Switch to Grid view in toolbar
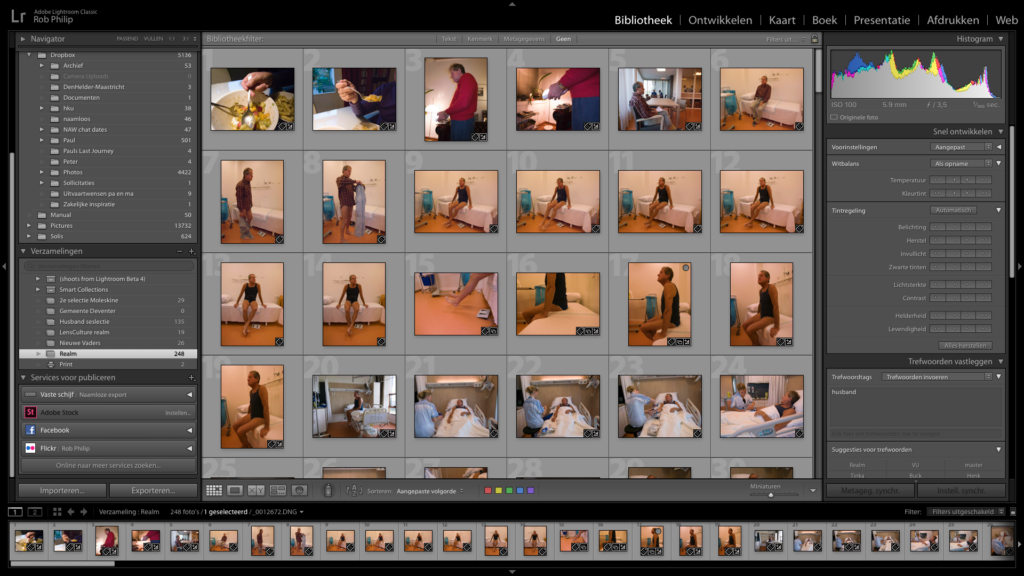Image resolution: width=1024 pixels, height=576 pixels. (x=214, y=490)
